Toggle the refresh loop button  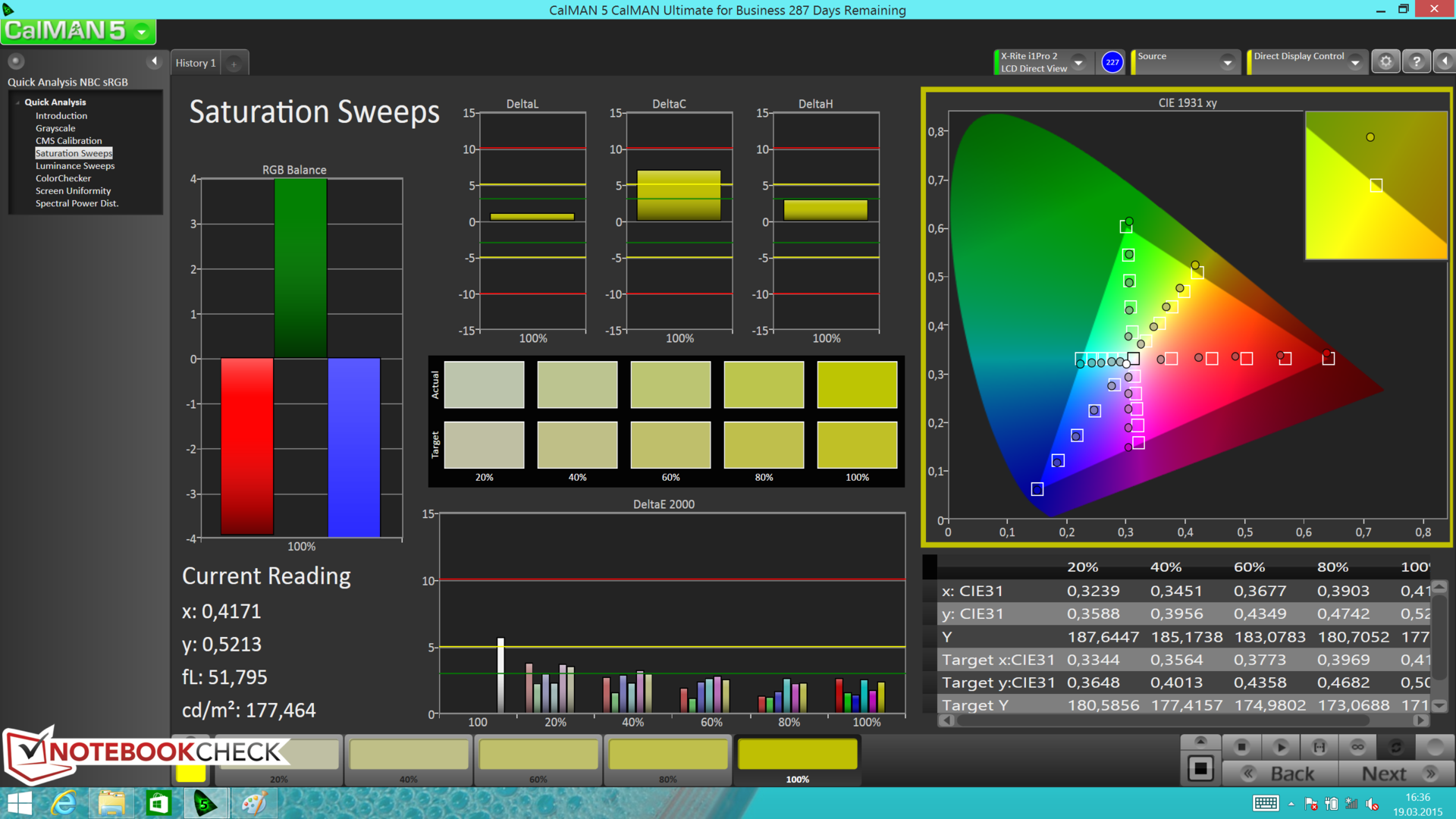[1395, 747]
